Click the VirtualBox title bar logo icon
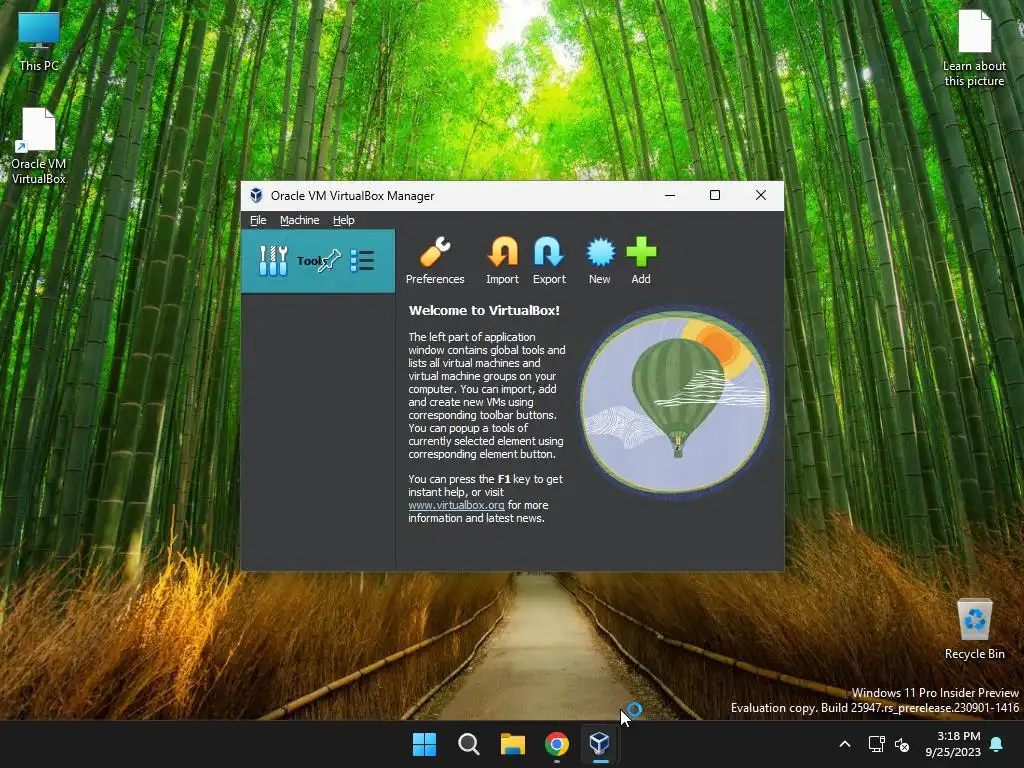Screen dimensions: 1024x768 pos(256,195)
